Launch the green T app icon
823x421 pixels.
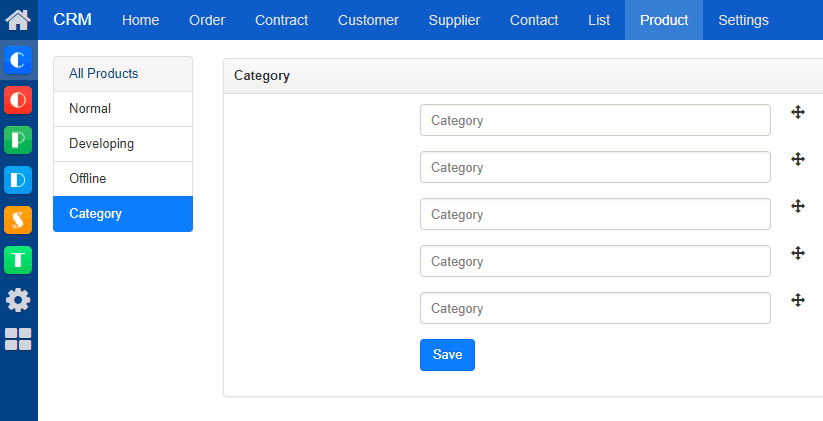click(18, 259)
